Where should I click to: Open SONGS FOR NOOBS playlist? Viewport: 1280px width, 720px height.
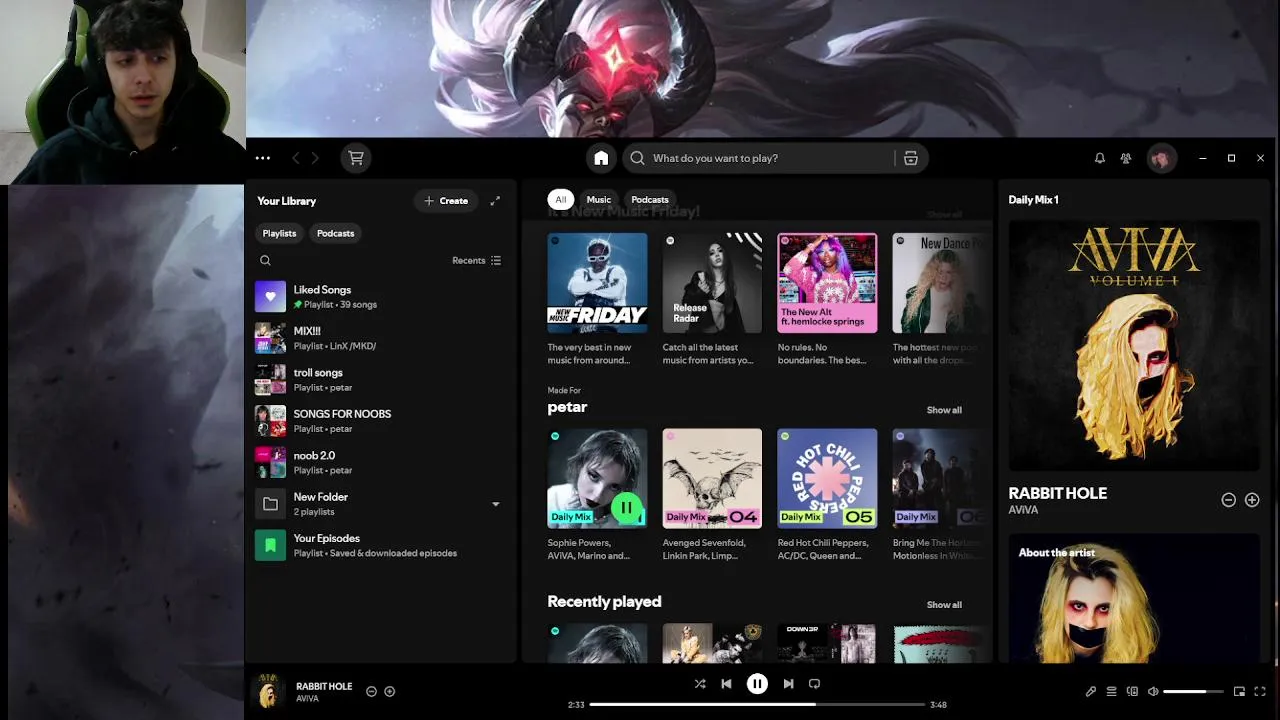tap(380, 421)
